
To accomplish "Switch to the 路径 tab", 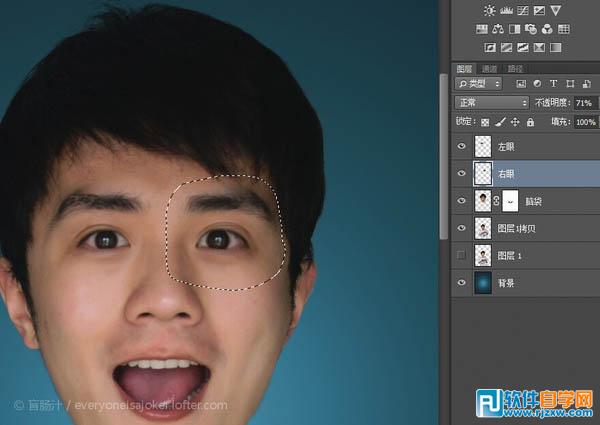I will 515,69.
